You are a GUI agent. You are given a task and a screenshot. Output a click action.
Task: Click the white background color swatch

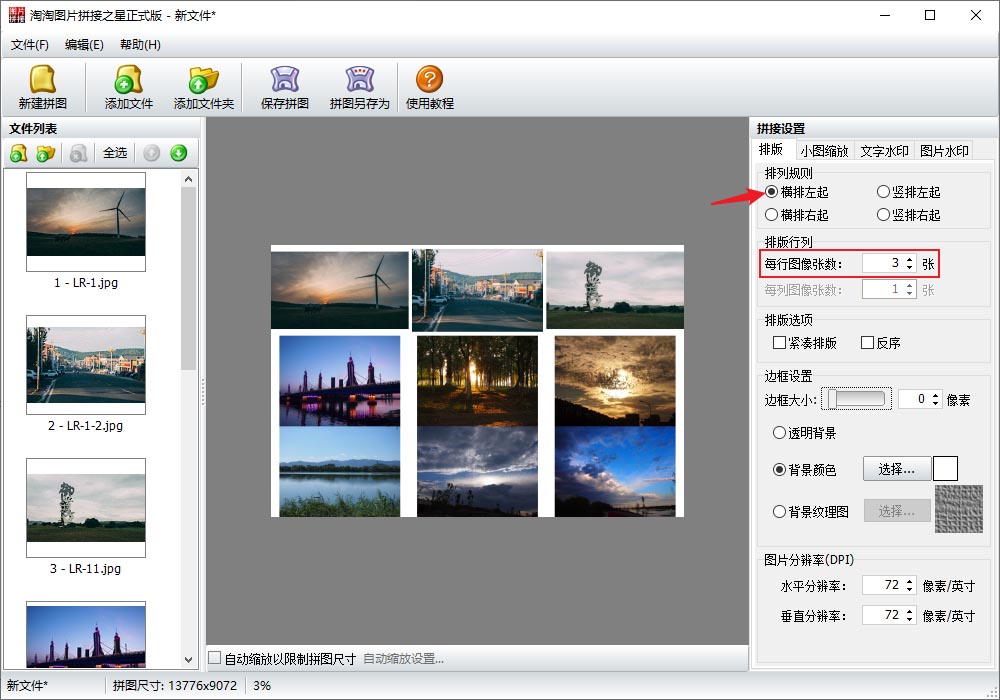point(945,469)
